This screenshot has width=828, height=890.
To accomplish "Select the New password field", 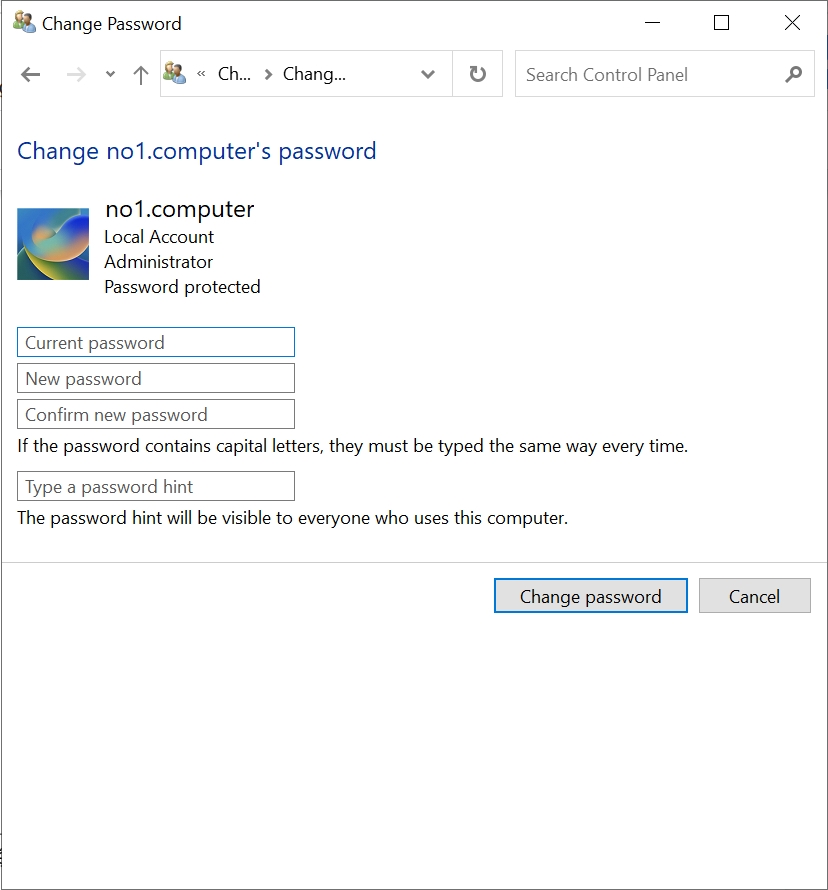I will pos(156,378).
